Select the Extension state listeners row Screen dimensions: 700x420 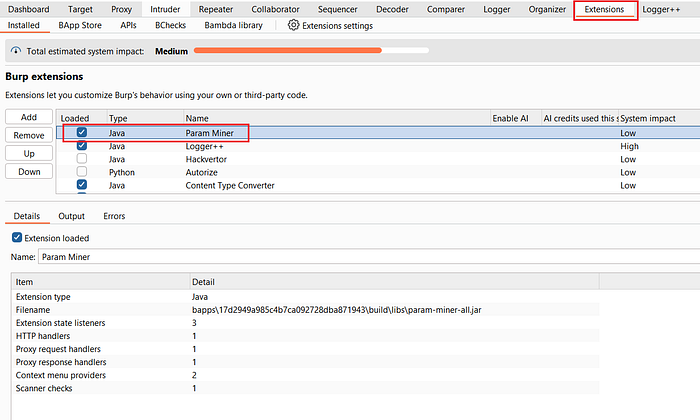(306, 323)
